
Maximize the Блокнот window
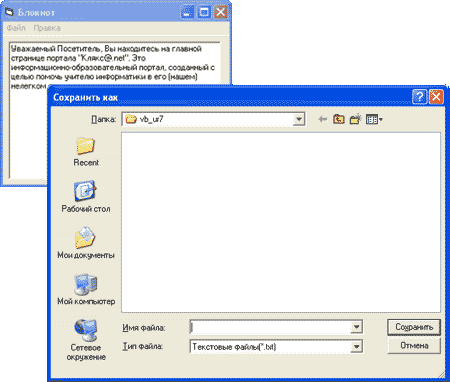point(204,12)
